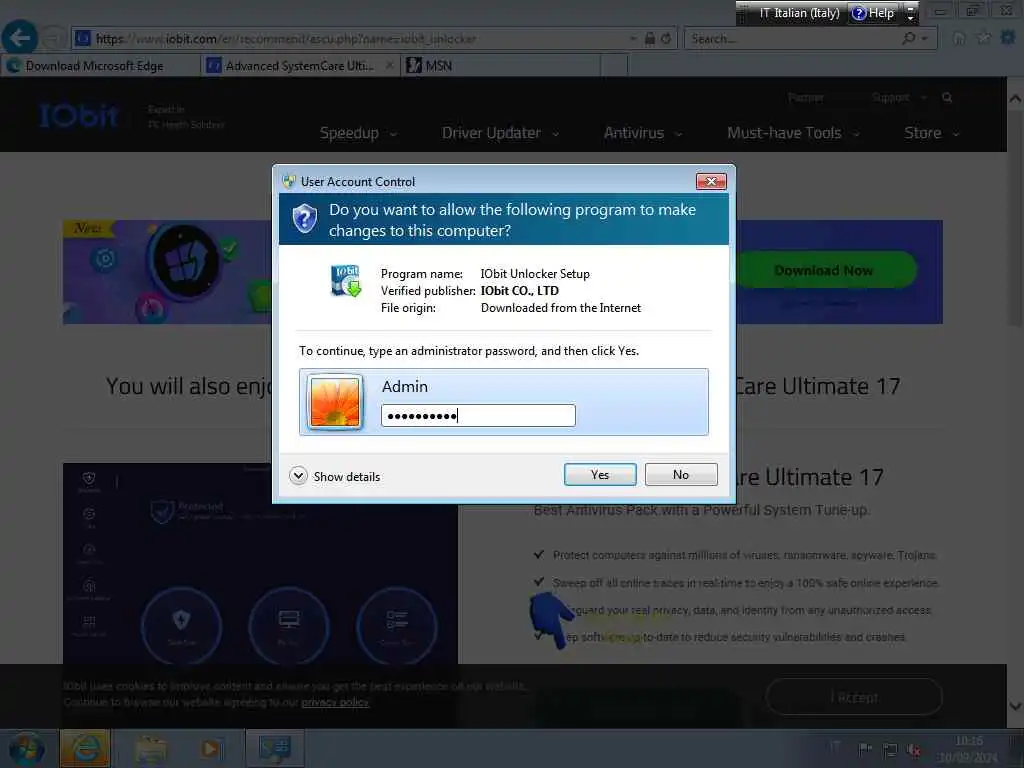Click the browser Back arrow button
1024x768 pixels.
click(19, 39)
